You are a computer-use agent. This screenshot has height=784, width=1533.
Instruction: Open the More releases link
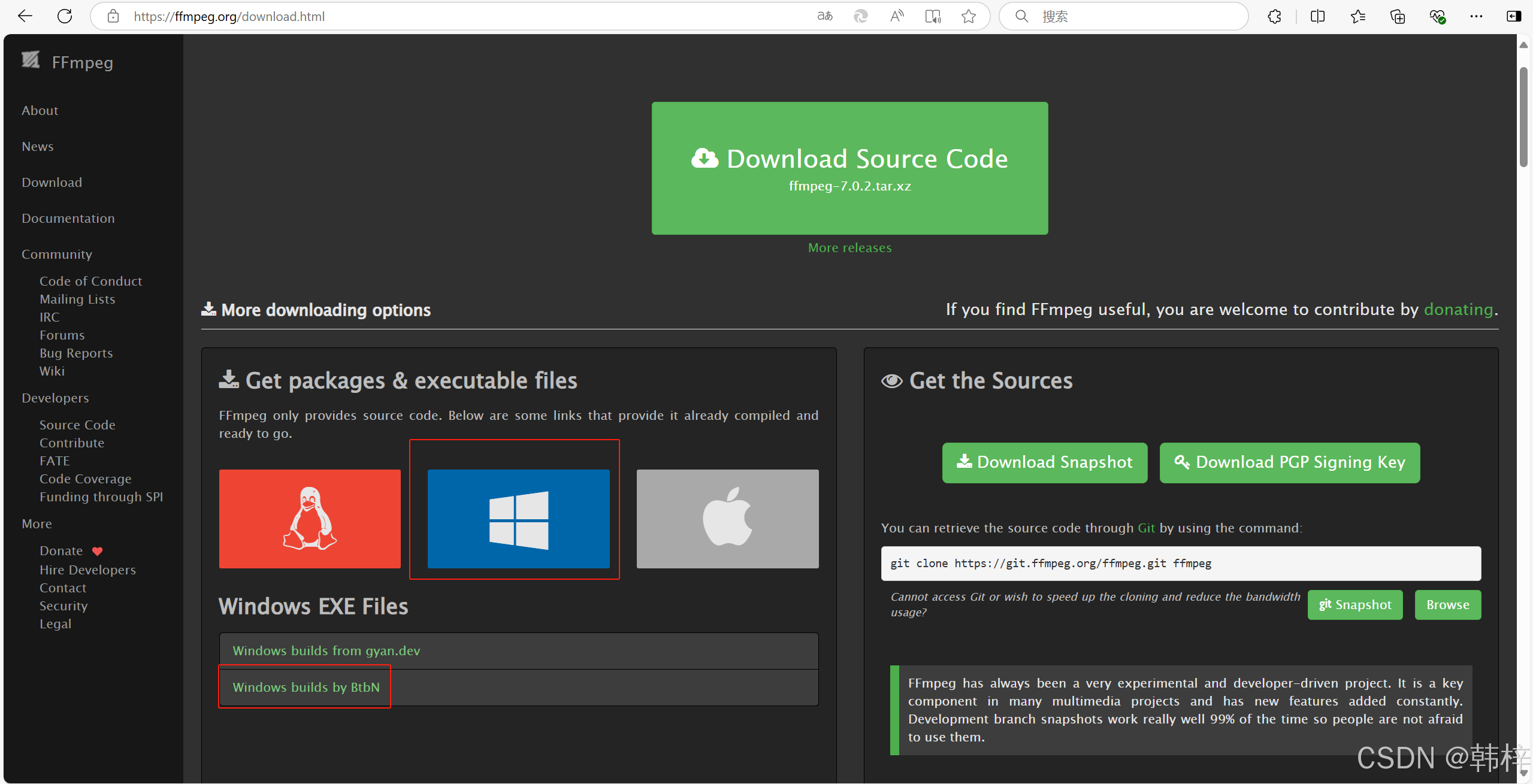849,248
